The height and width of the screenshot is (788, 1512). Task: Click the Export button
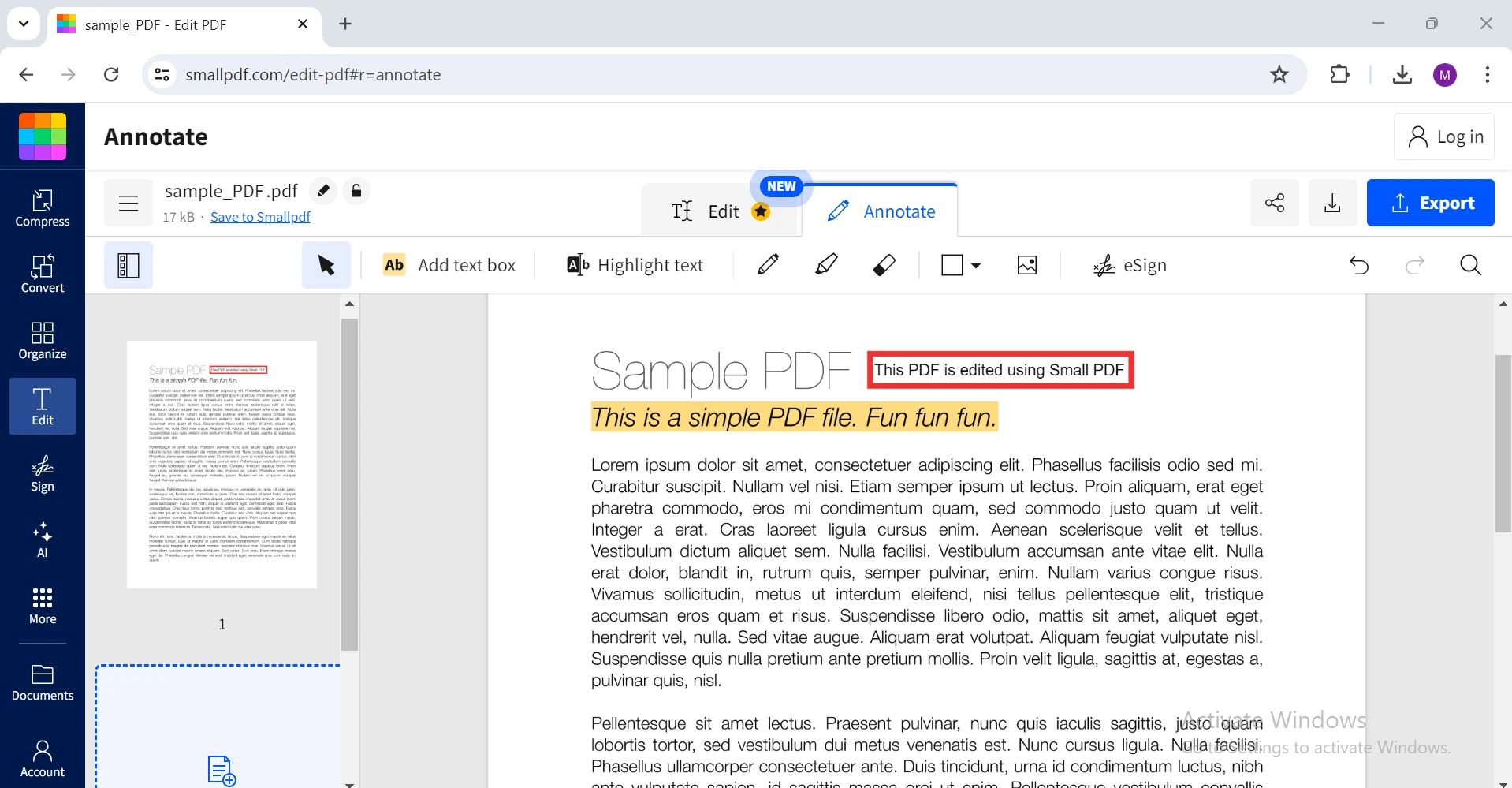tap(1430, 203)
